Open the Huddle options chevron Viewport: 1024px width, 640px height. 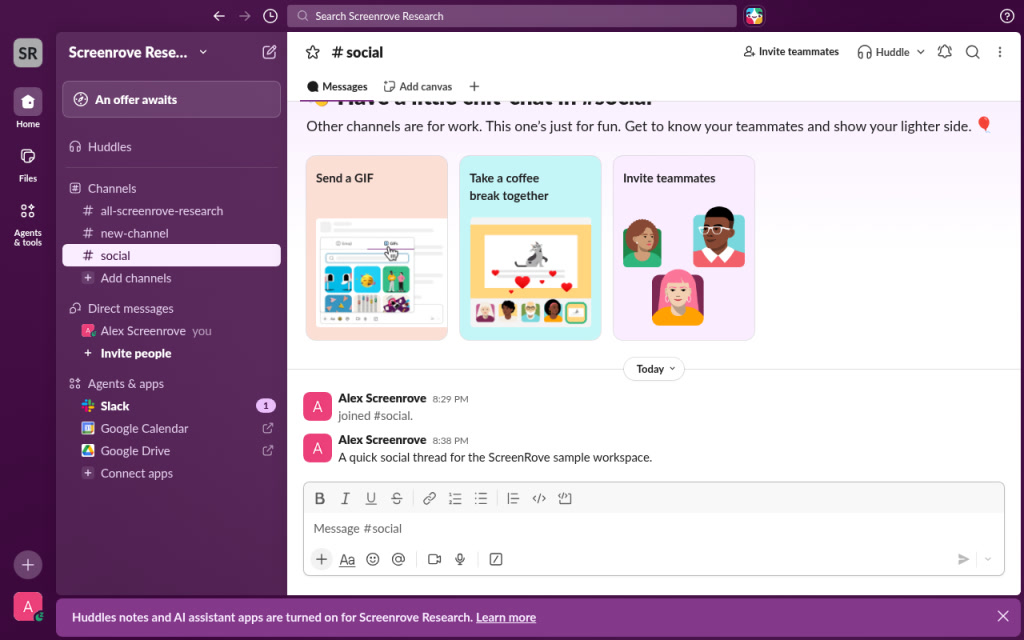pos(921,52)
